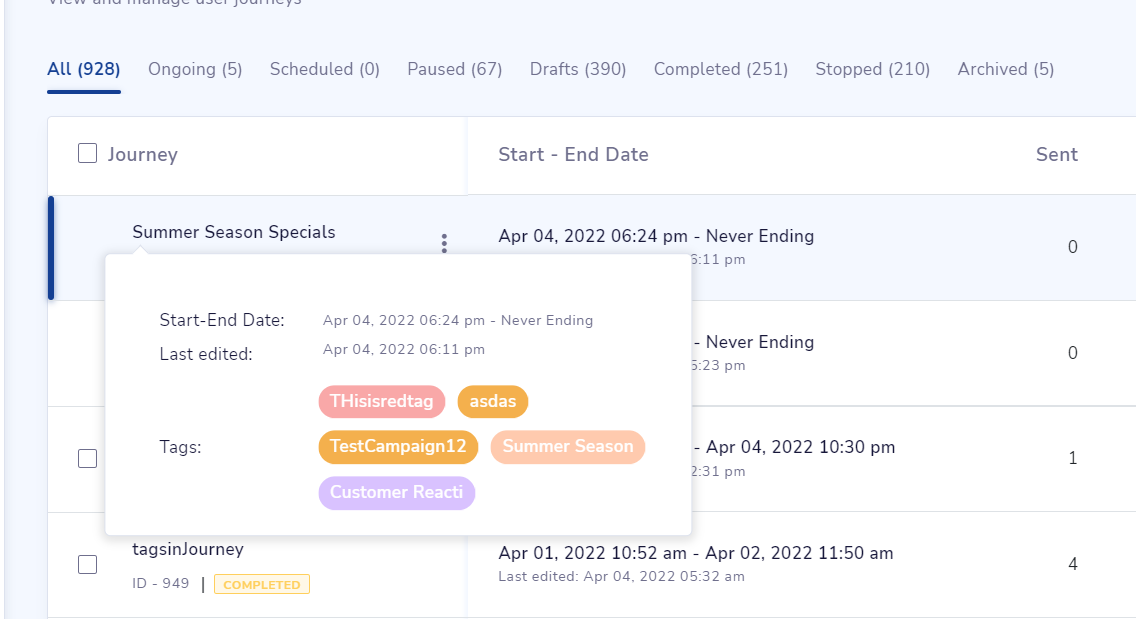Click the COMPLETED status badge on tagsinJourney
Viewport: 1136px width, 619px height.
(262, 584)
